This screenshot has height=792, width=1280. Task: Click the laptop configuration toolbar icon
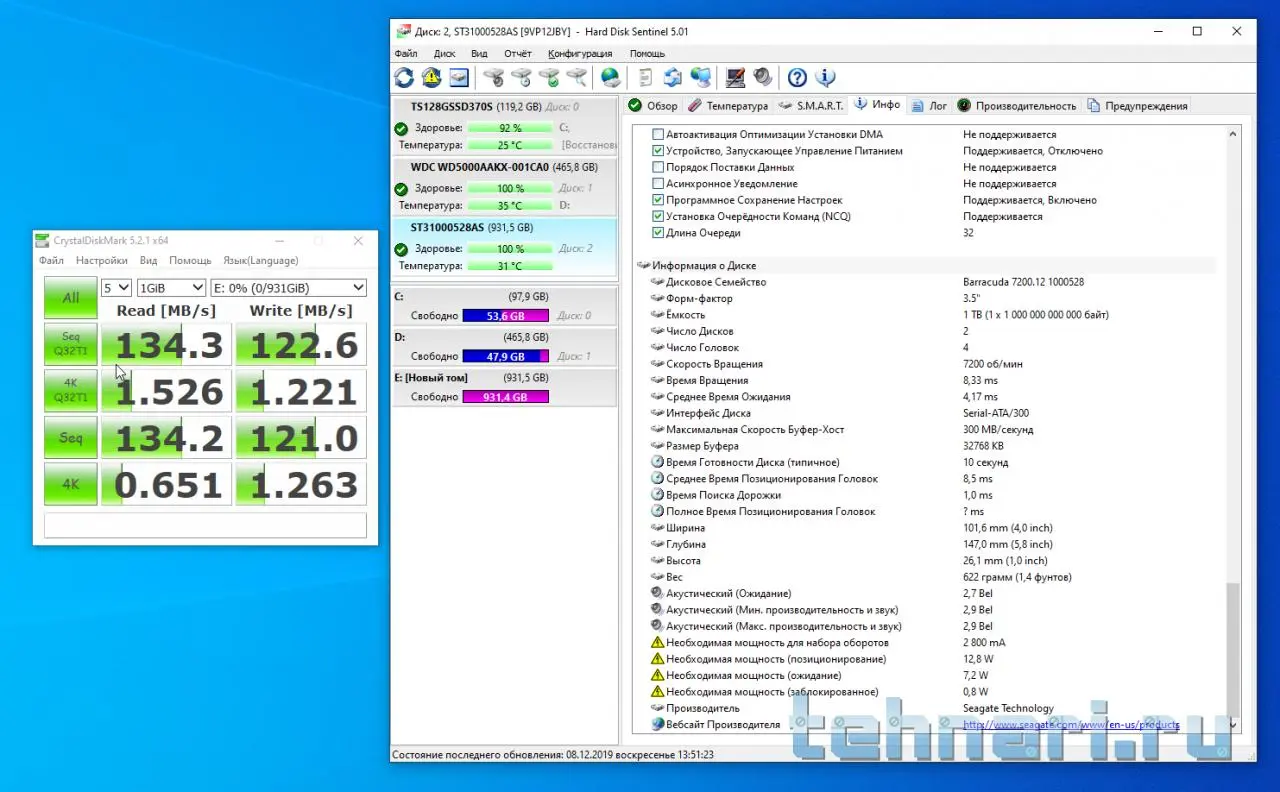pyautogui.click(x=735, y=77)
